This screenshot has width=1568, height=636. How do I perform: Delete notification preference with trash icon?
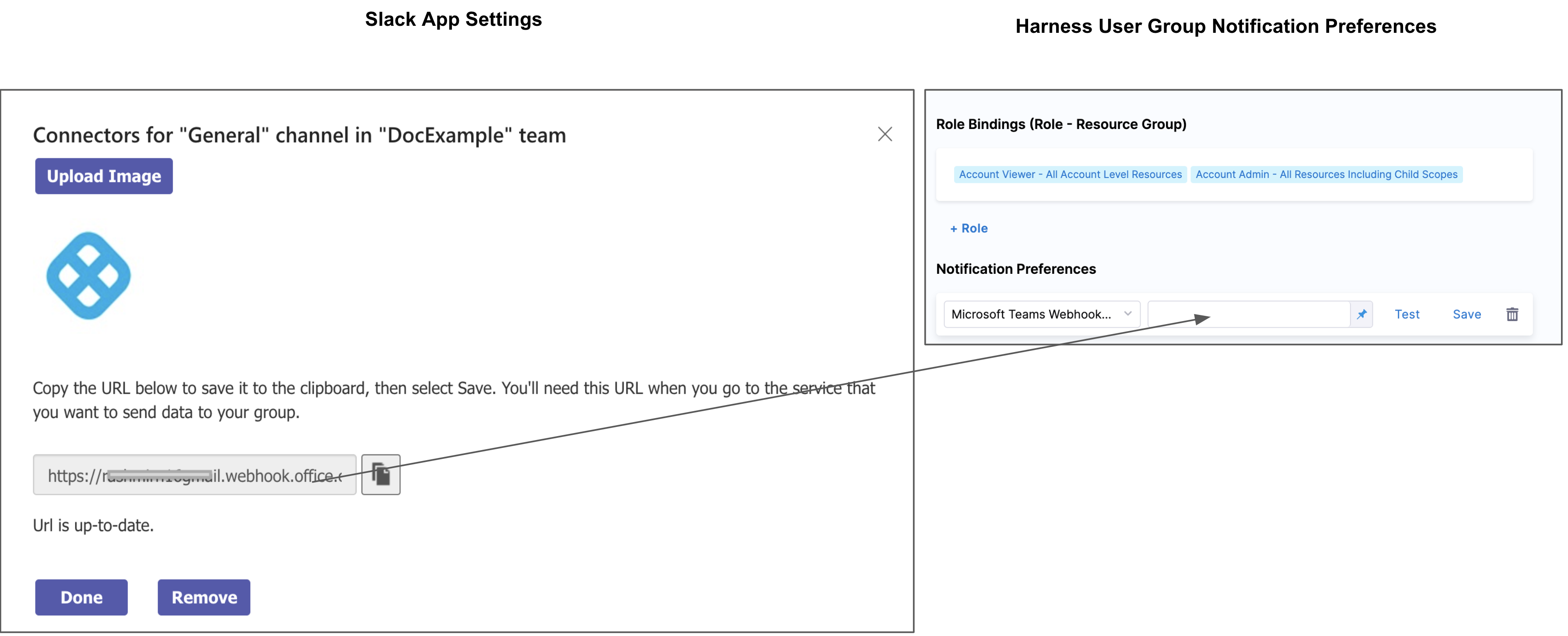[x=1512, y=314]
